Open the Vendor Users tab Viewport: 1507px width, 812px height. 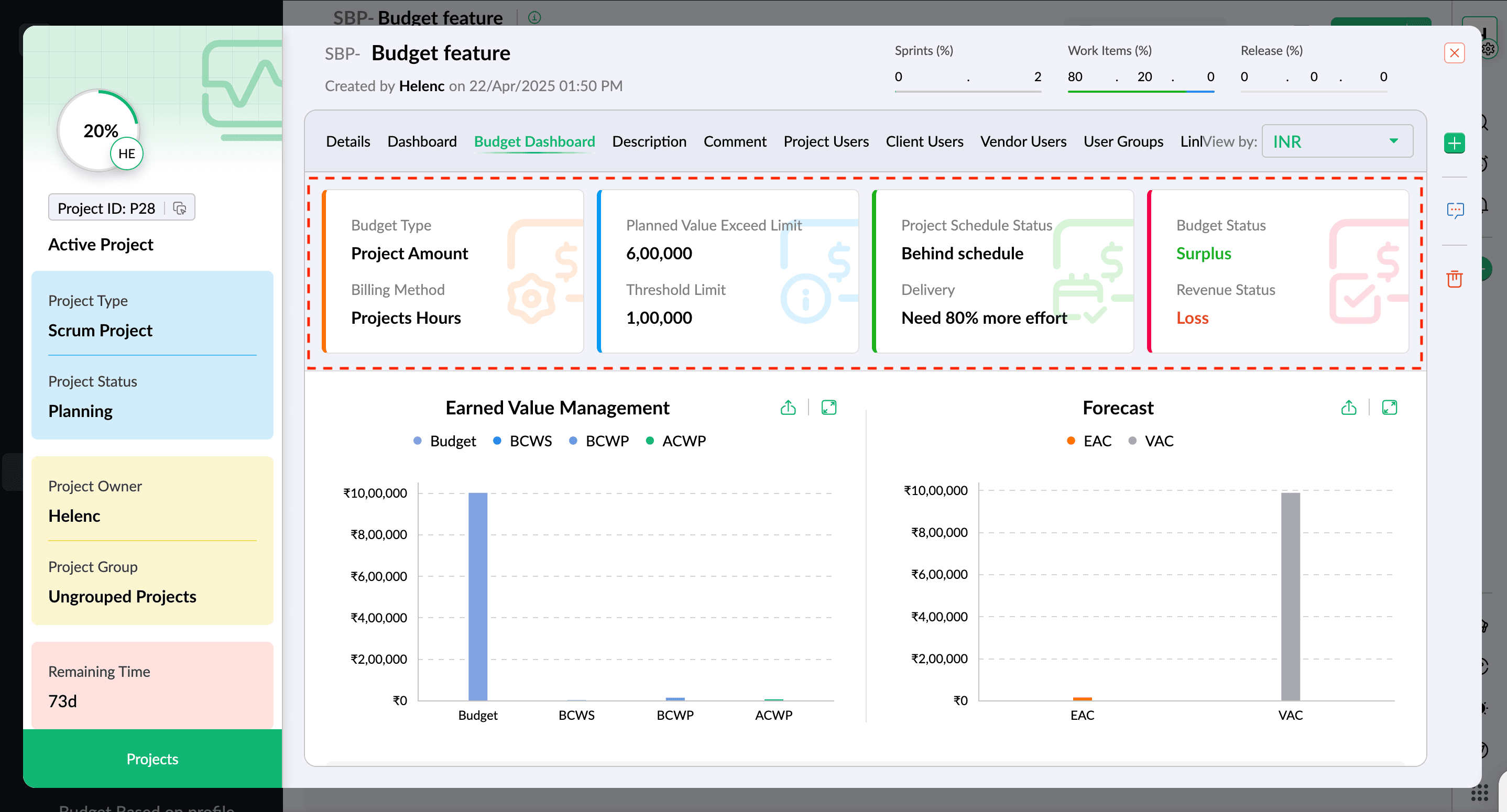pos(1023,141)
